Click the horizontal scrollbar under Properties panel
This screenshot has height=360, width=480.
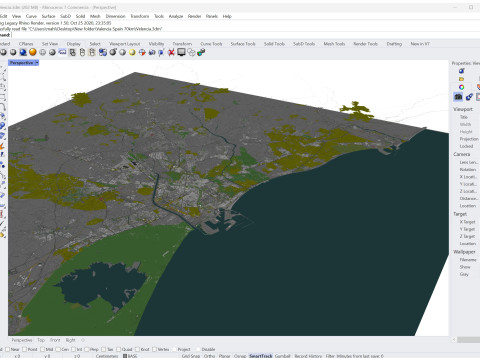(468, 340)
